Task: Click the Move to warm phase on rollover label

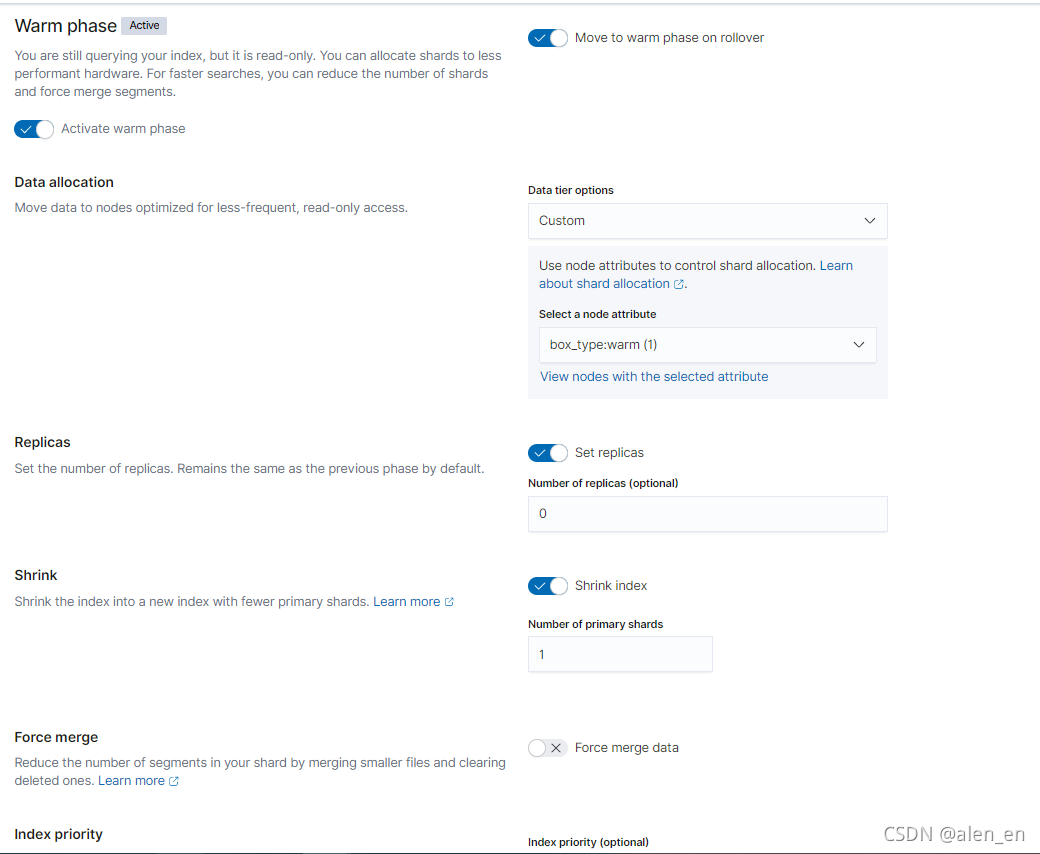Action: point(669,38)
